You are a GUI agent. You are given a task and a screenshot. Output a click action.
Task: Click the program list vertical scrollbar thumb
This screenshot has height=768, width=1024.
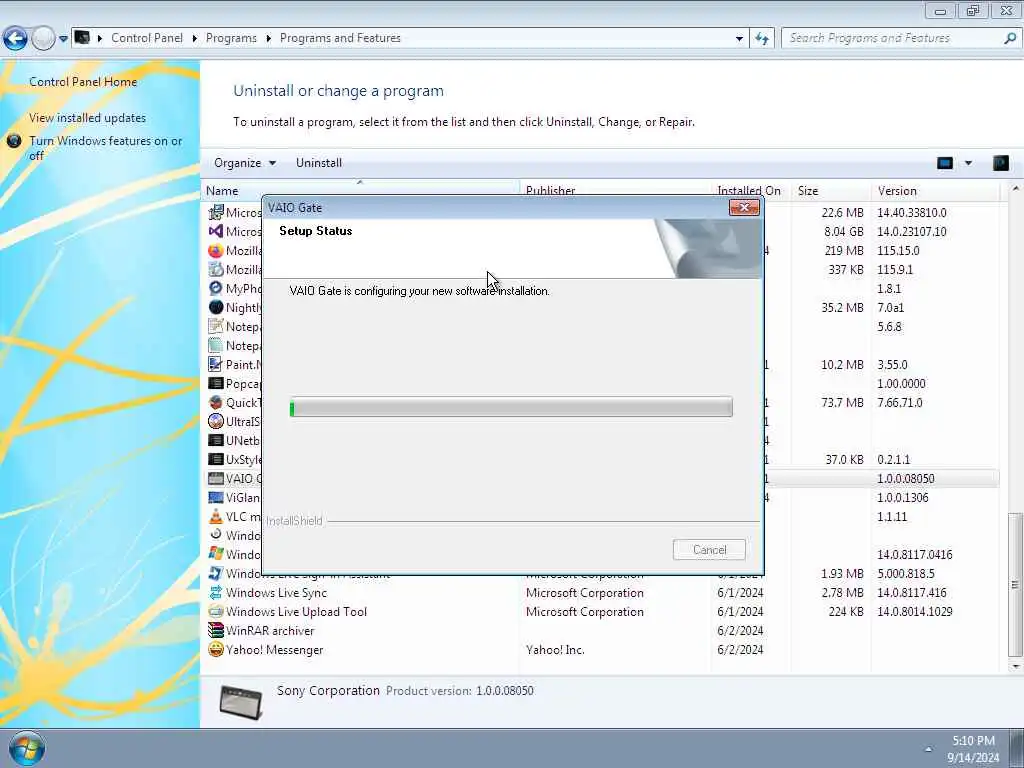1015,584
